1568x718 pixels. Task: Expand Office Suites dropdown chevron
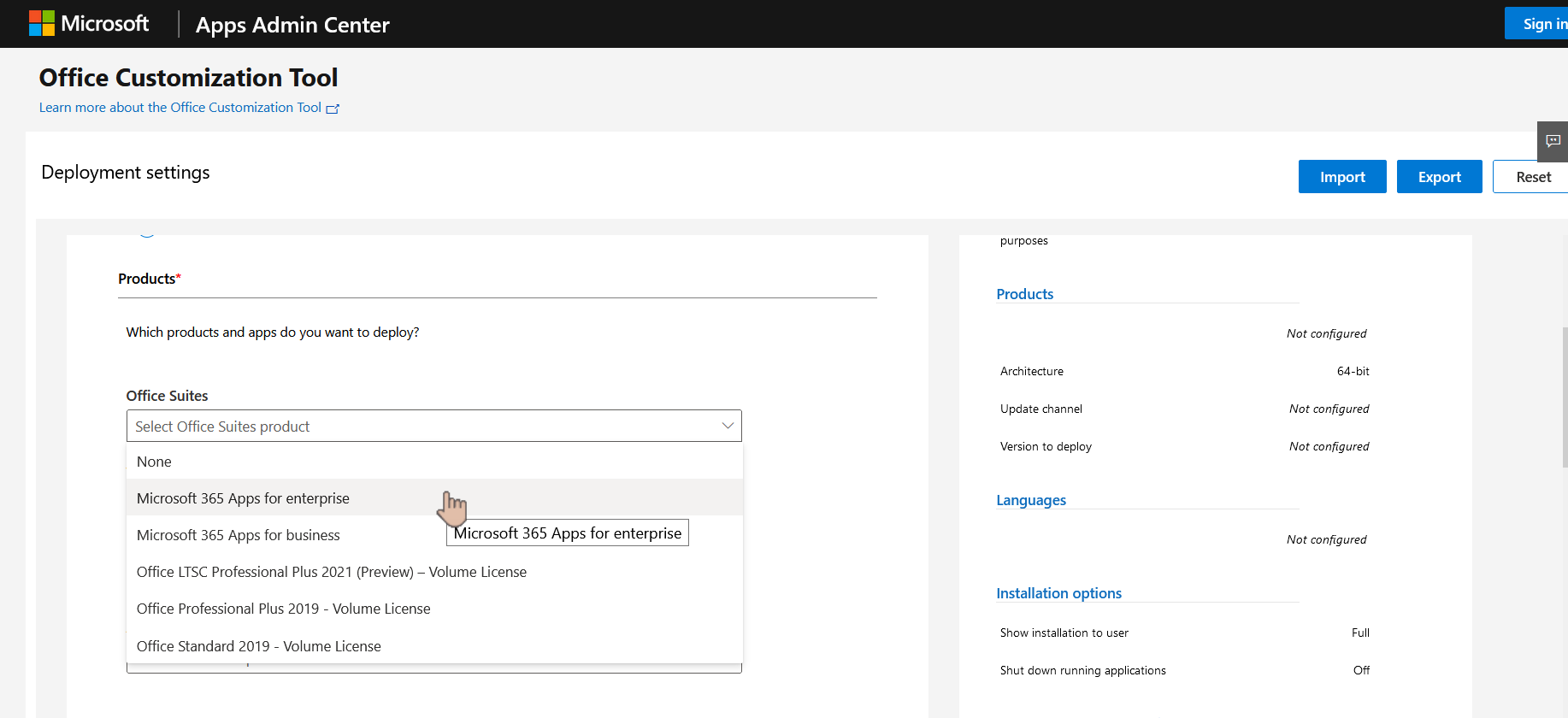(x=728, y=426)
